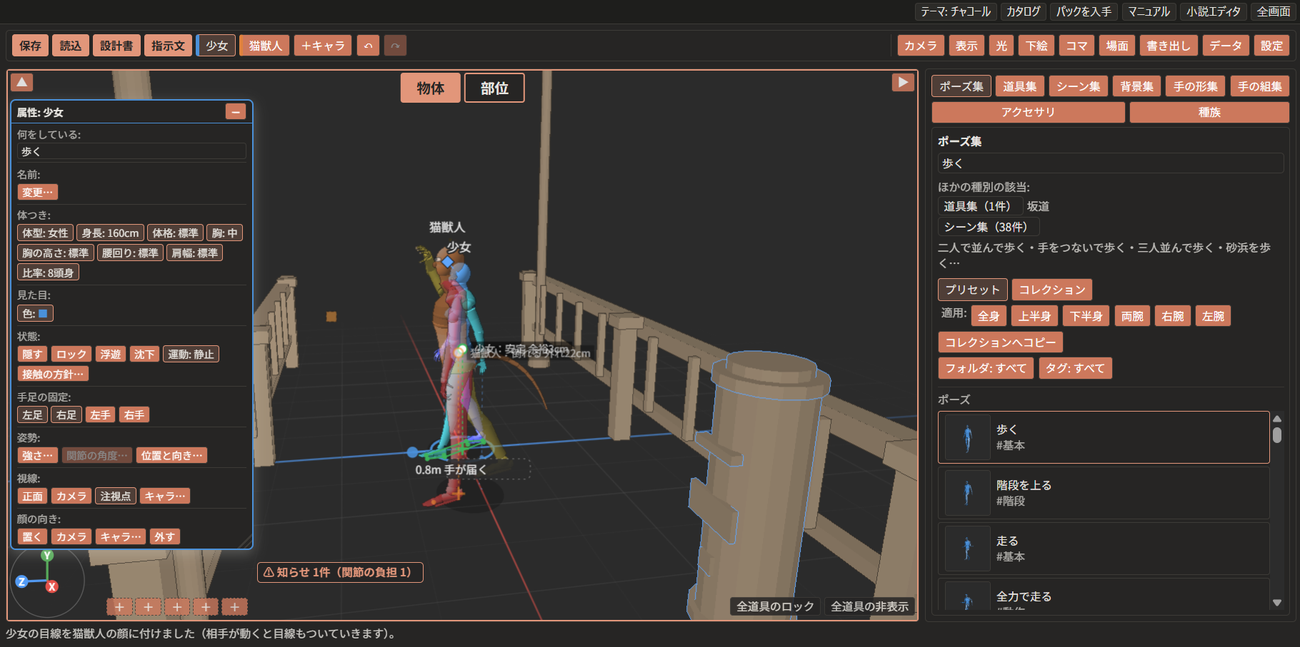This screenshot has width=1300, height=647.
Task: Open 小説エディタ from the top bar
Action: click(x=1213, y=12)
